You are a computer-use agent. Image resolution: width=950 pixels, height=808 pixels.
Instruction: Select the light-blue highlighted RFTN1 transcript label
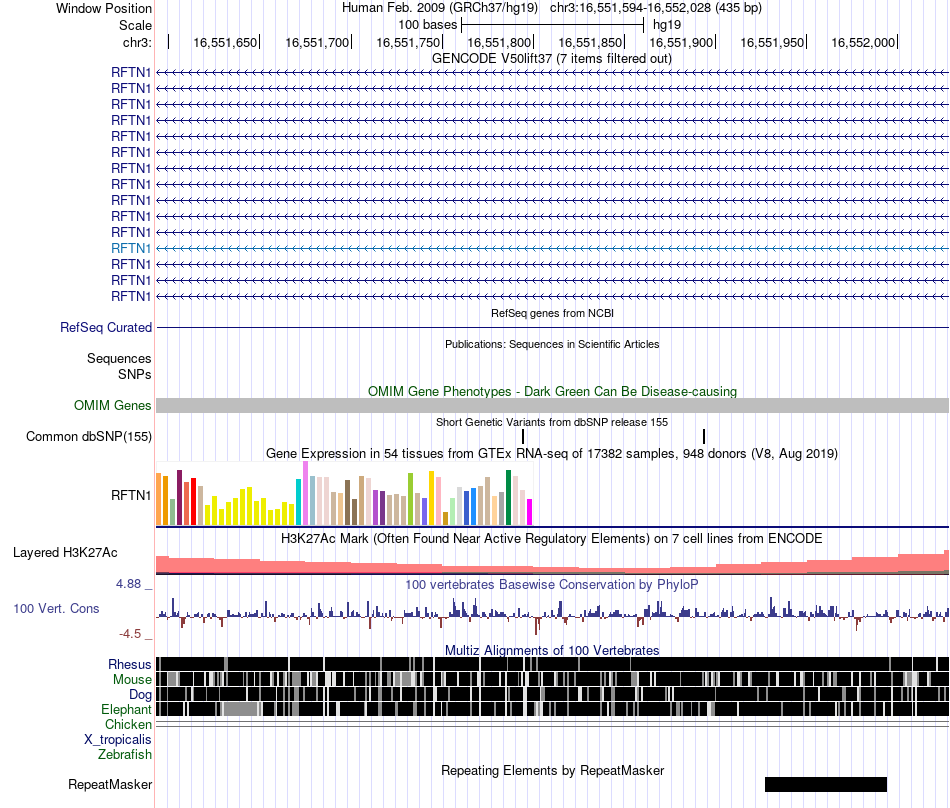(x=130, y=248)
